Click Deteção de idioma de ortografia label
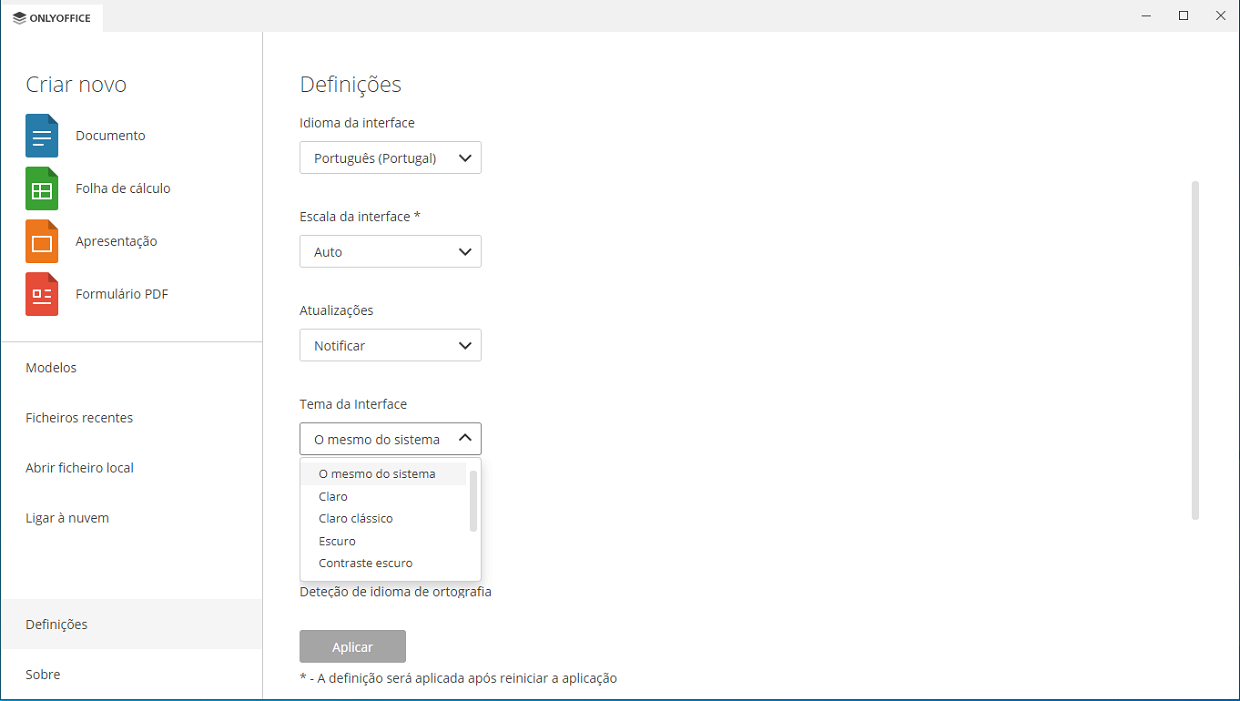1240x701 pixels. (395, 591)
